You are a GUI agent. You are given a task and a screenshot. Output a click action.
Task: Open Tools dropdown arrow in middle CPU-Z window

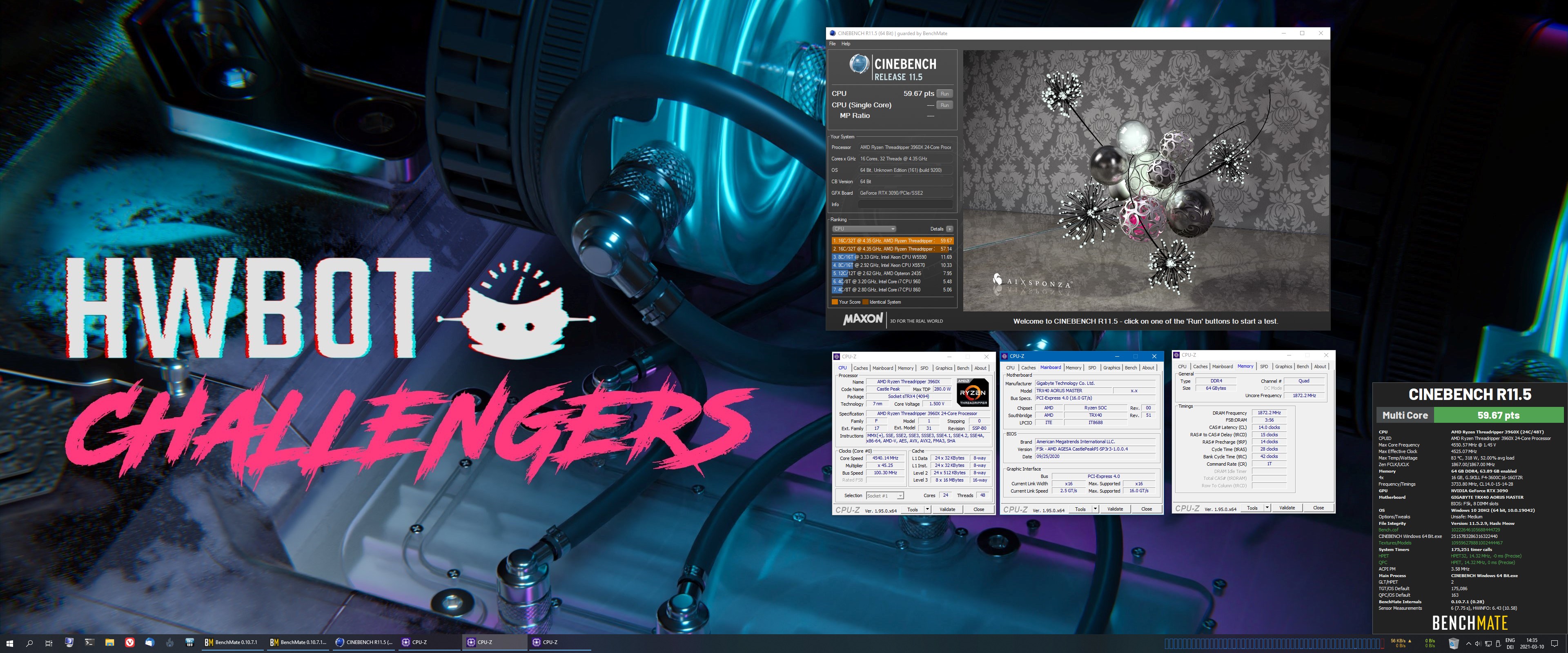(1095, 509)
